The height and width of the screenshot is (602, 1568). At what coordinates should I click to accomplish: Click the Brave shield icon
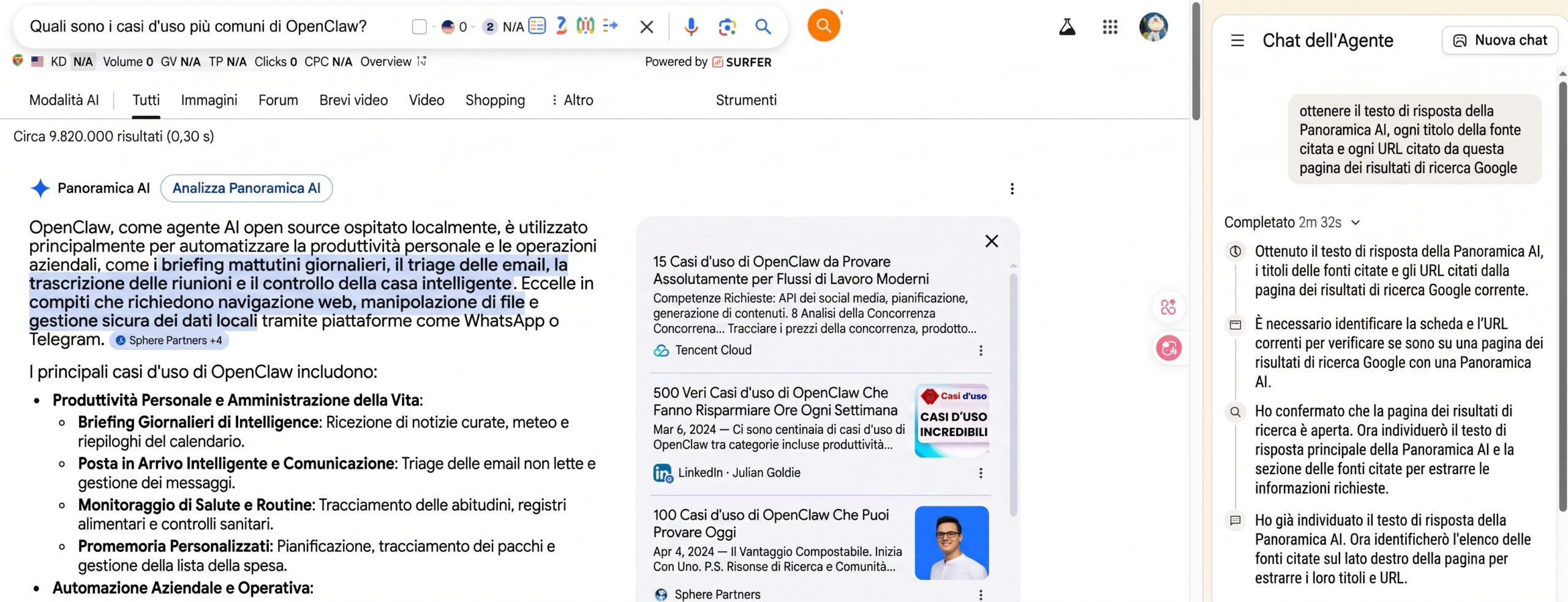(x=18, y=61)
